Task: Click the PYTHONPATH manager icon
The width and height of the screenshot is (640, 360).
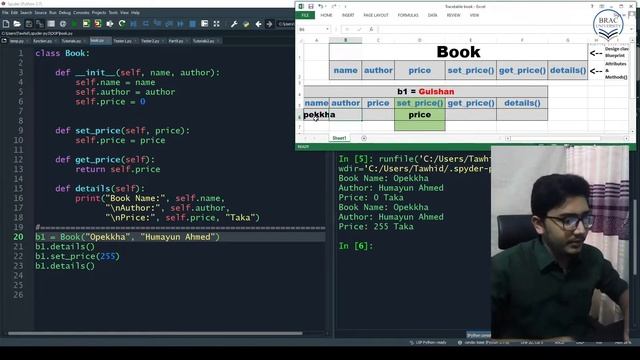Action: tap(246, 24)
